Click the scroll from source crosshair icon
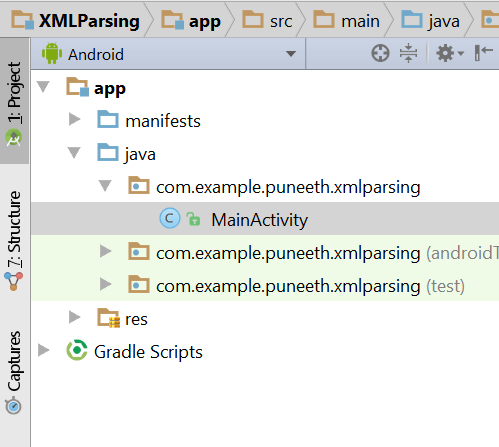This screenshot has width=499, height=447. tap(380, 53)
